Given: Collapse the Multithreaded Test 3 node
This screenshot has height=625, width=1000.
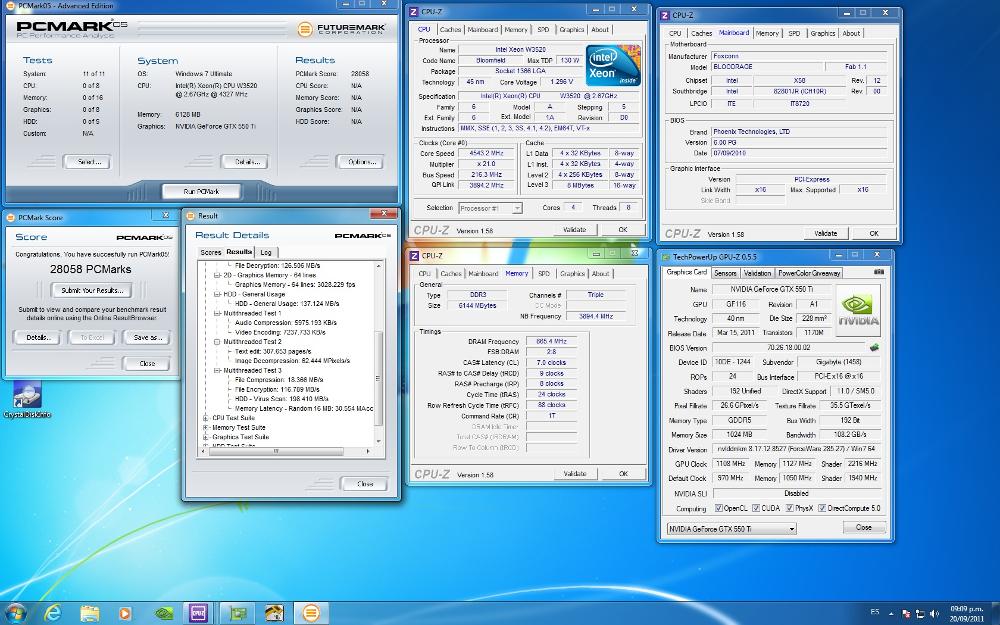Looking at the screenshot, I should (217, 370).
